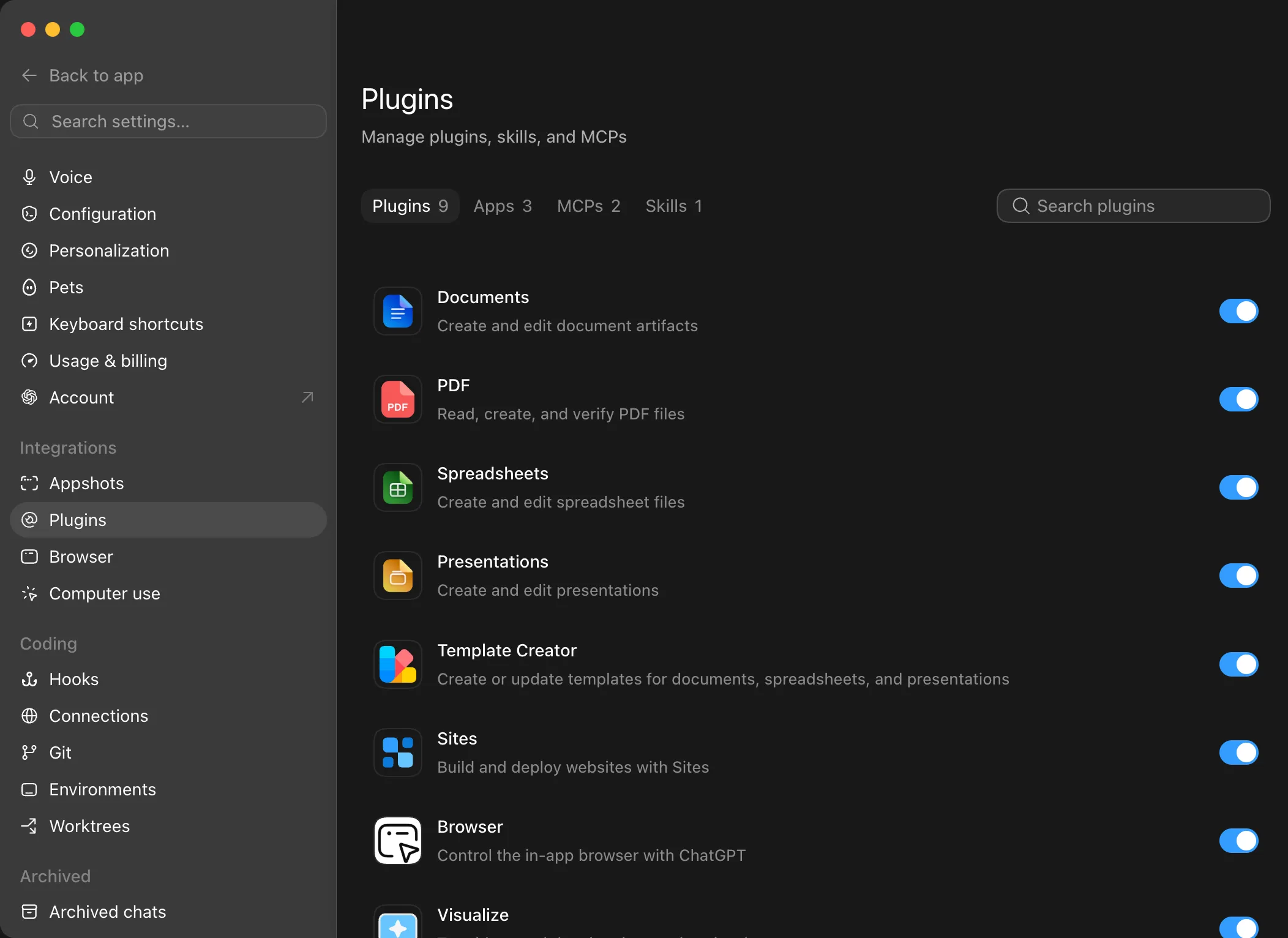This screenshot has height=938, width=1288.
Task: Click the Spreadsheets plugin title
Action: [x=493, y=473]
